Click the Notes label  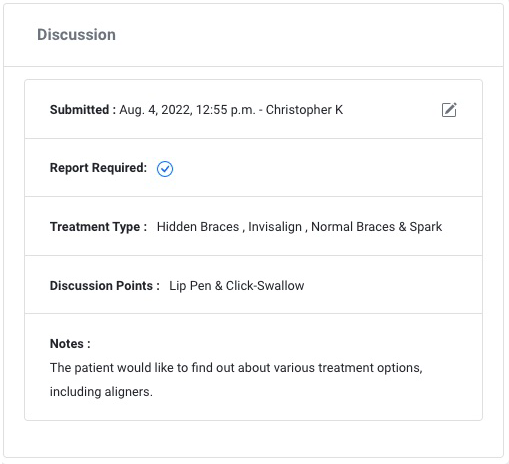70,344
